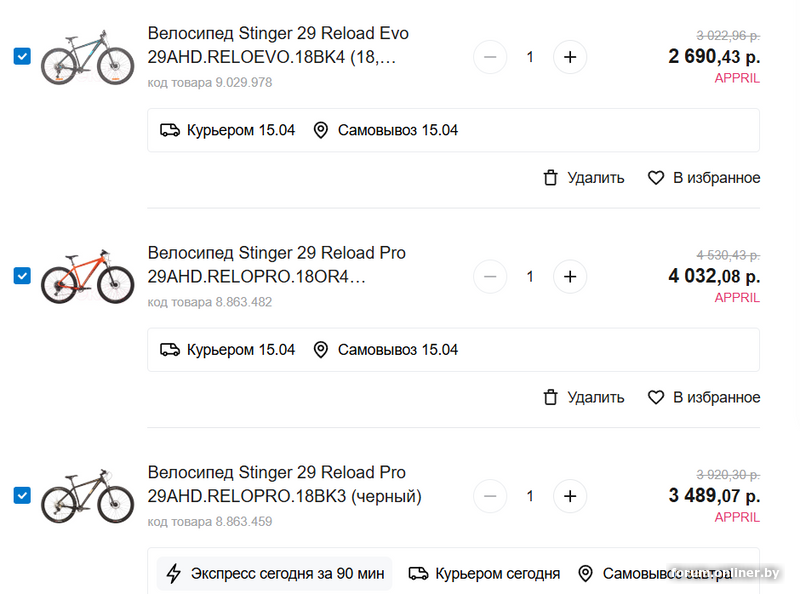The width and height of the screenshot is (800, 594).
Task: Open the orange Reload Pro bike image
Action: coord(87,277)
